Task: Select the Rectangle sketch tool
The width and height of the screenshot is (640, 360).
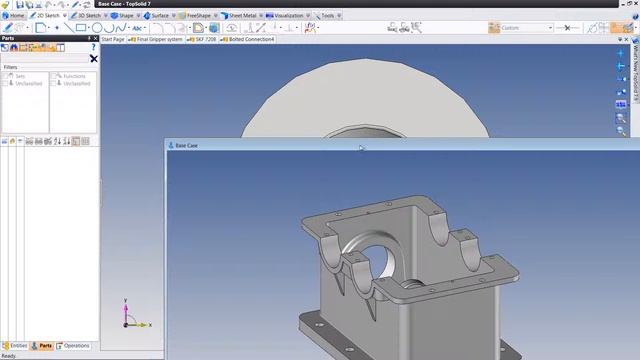Action: point(81,28)
